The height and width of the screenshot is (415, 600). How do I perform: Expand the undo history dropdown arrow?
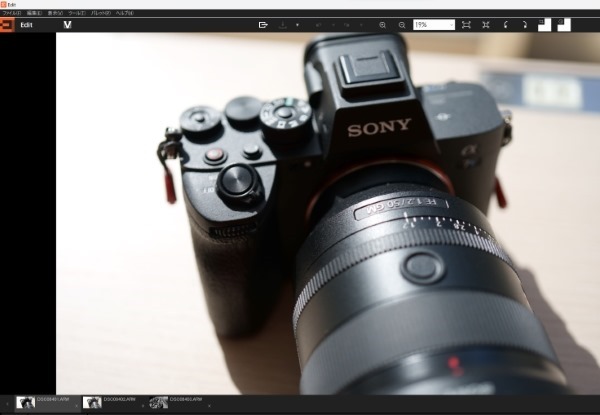[333, 25]
